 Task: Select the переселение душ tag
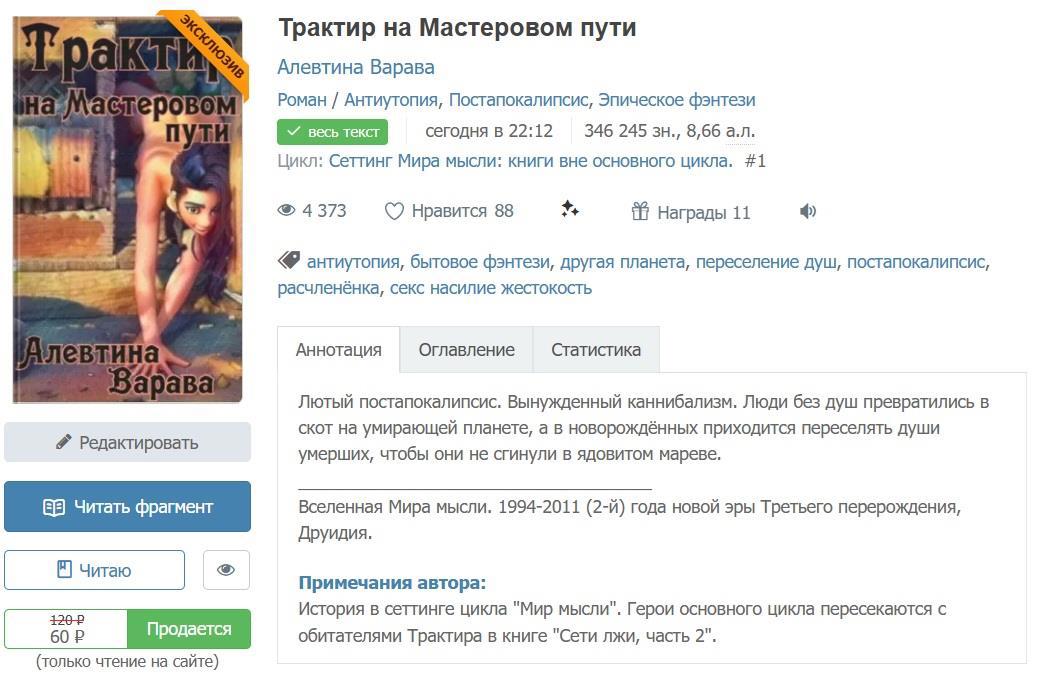point(766,262)
